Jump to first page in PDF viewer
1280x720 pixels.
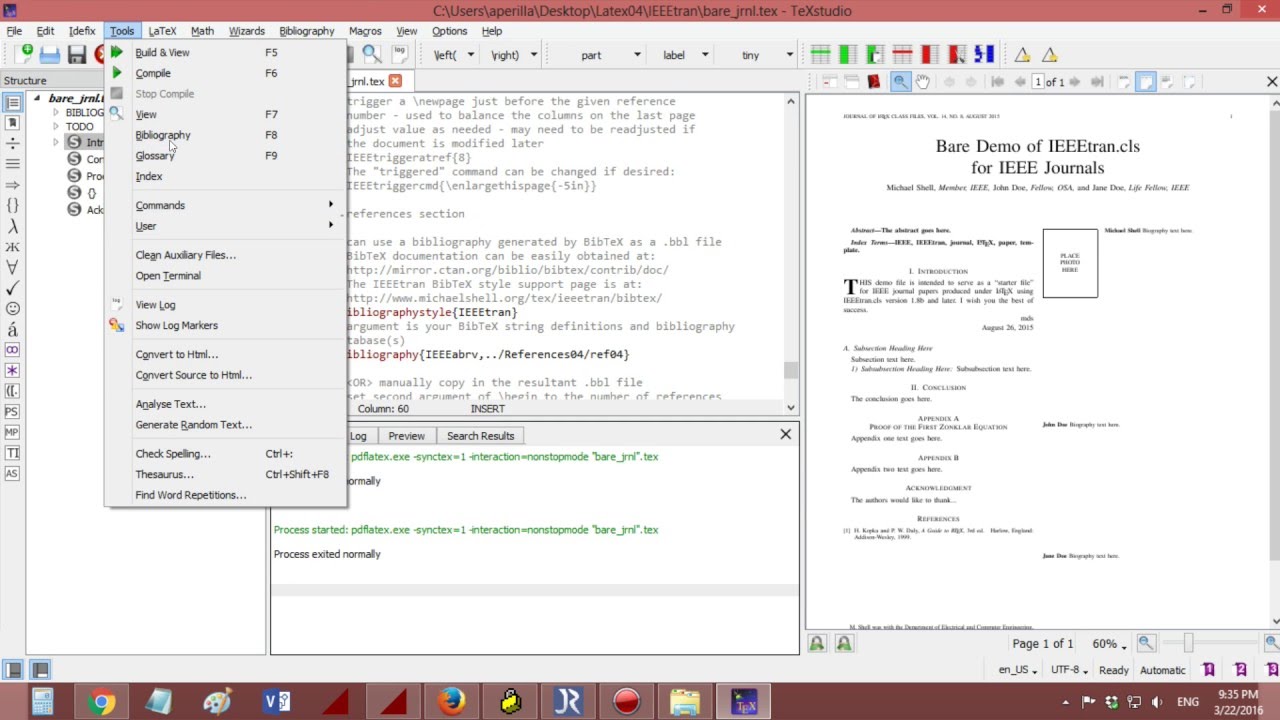click(x=997, y=82)
